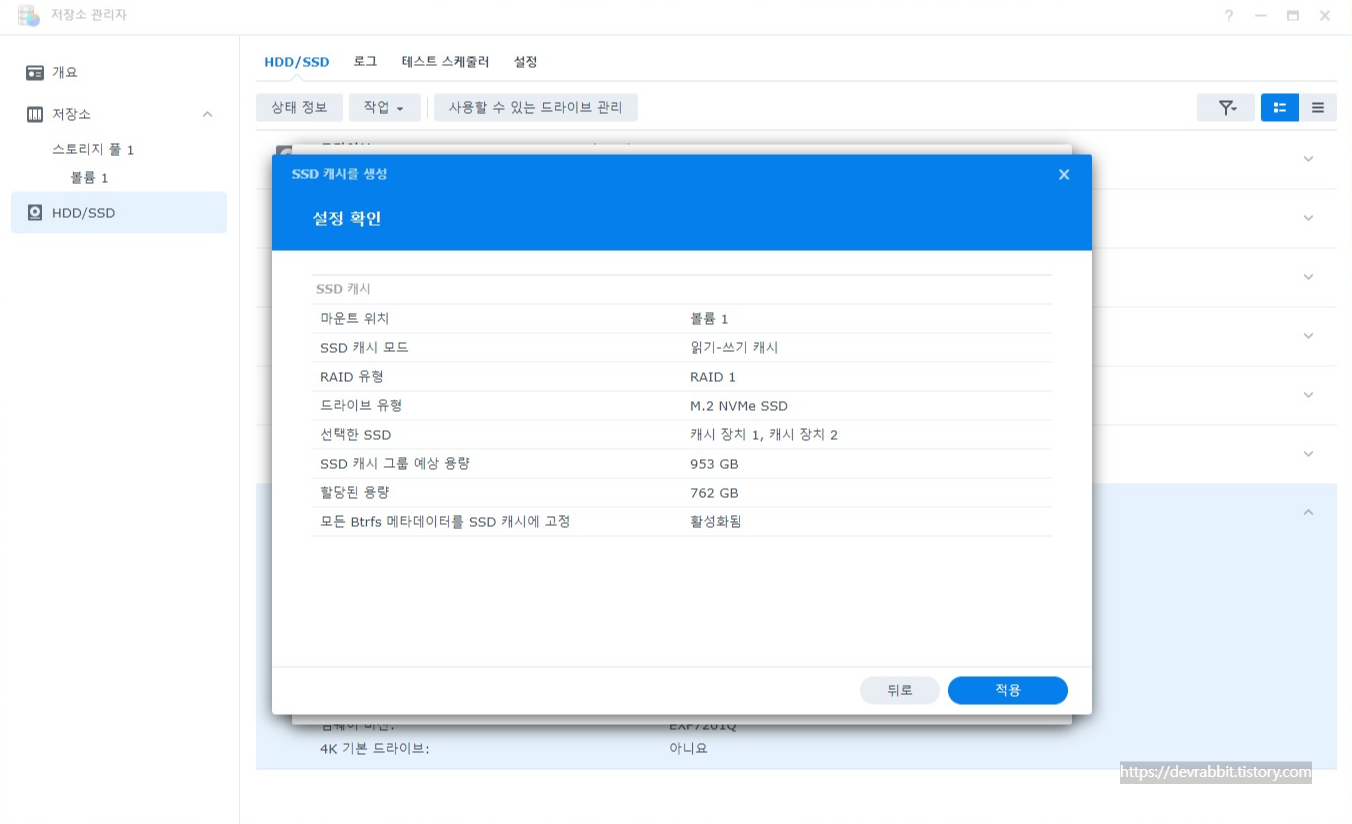
Task: Switch to detailed list view icon
Action: pos(1280,107)
